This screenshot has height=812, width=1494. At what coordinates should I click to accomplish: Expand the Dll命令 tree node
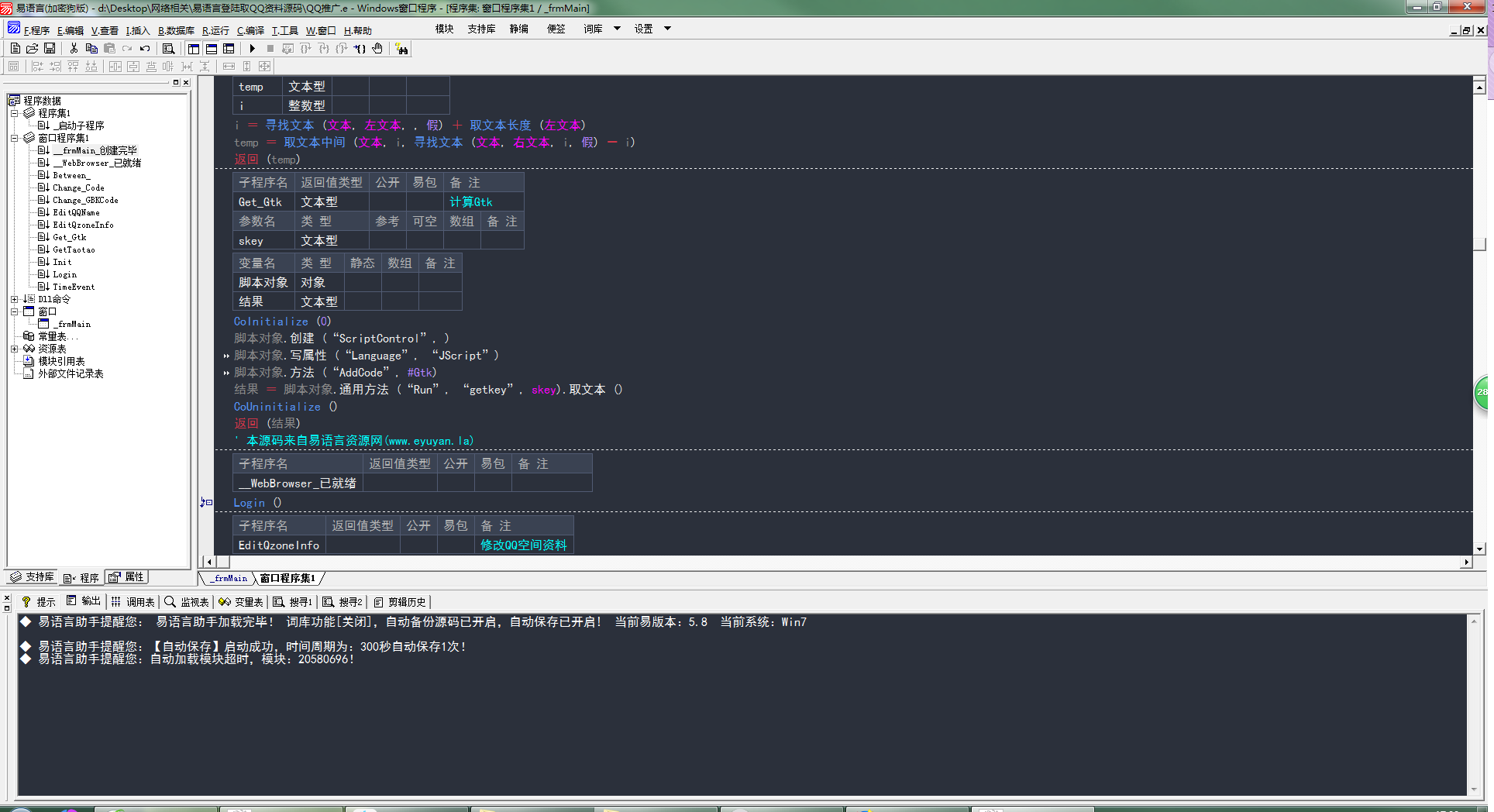(x=14, y=299)
